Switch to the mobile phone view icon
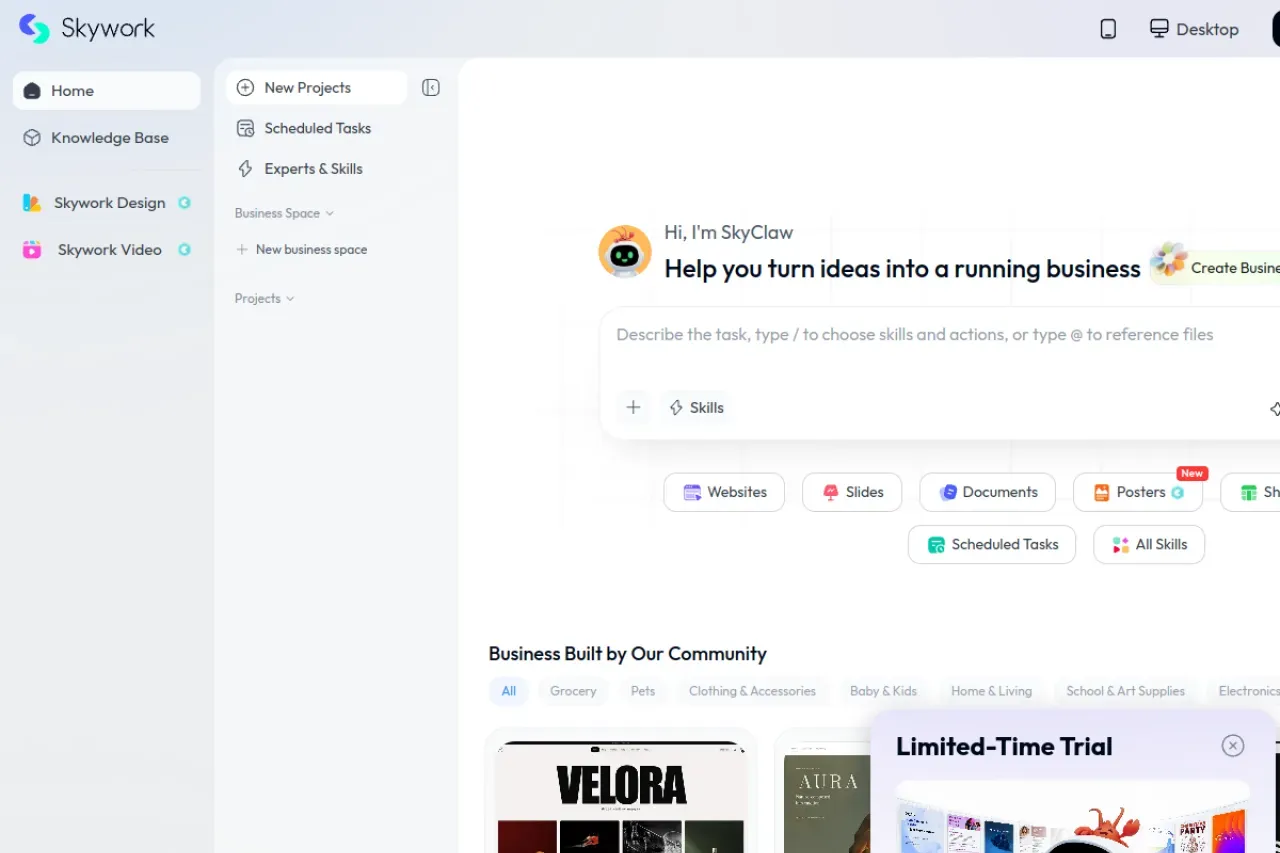The height and width of the screenshot is (853, 1280). pyautogui.click(x=1108, y=29)
